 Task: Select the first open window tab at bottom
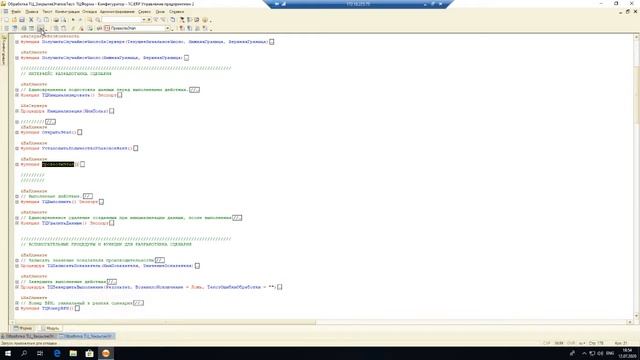tap(28, 336)
